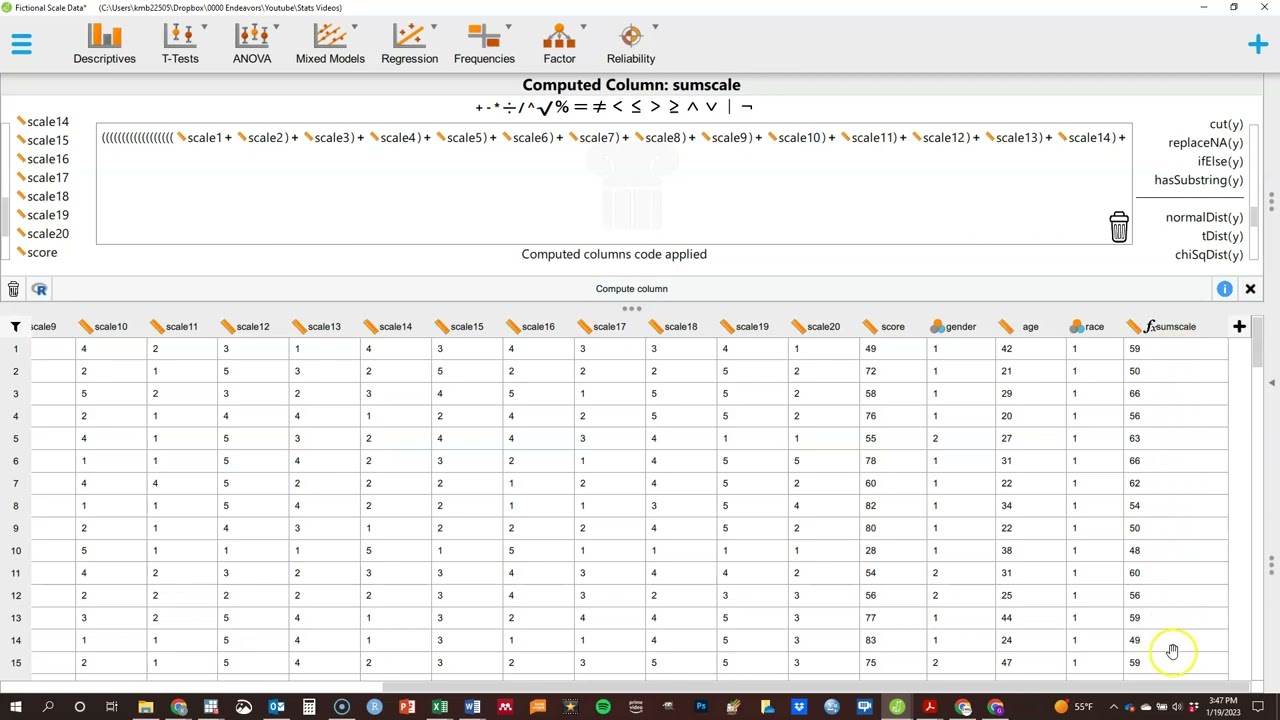
Task: Open the data filter funnel icon
Action: [15, 327]
